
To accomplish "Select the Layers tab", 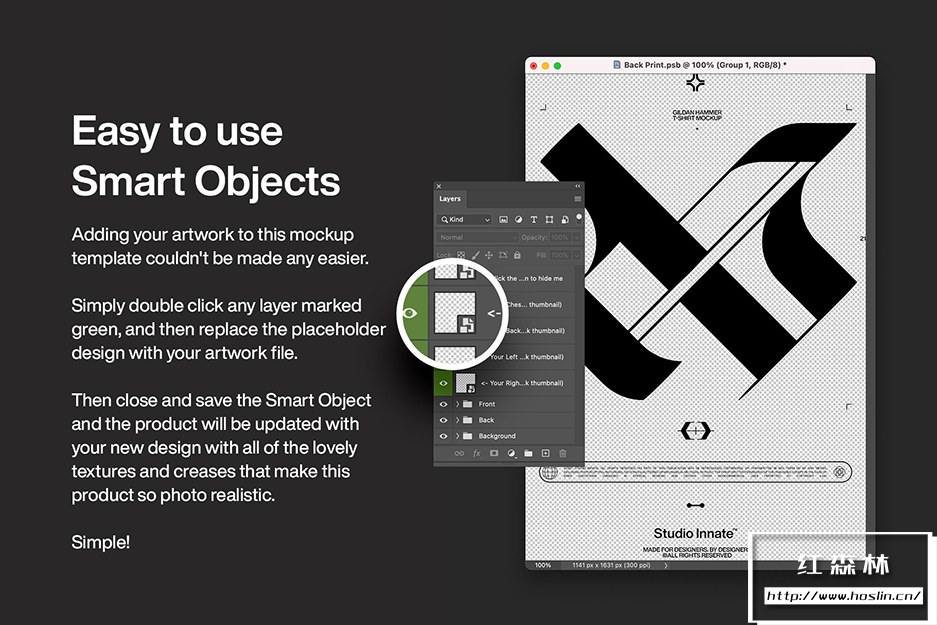I will point(450,199).
